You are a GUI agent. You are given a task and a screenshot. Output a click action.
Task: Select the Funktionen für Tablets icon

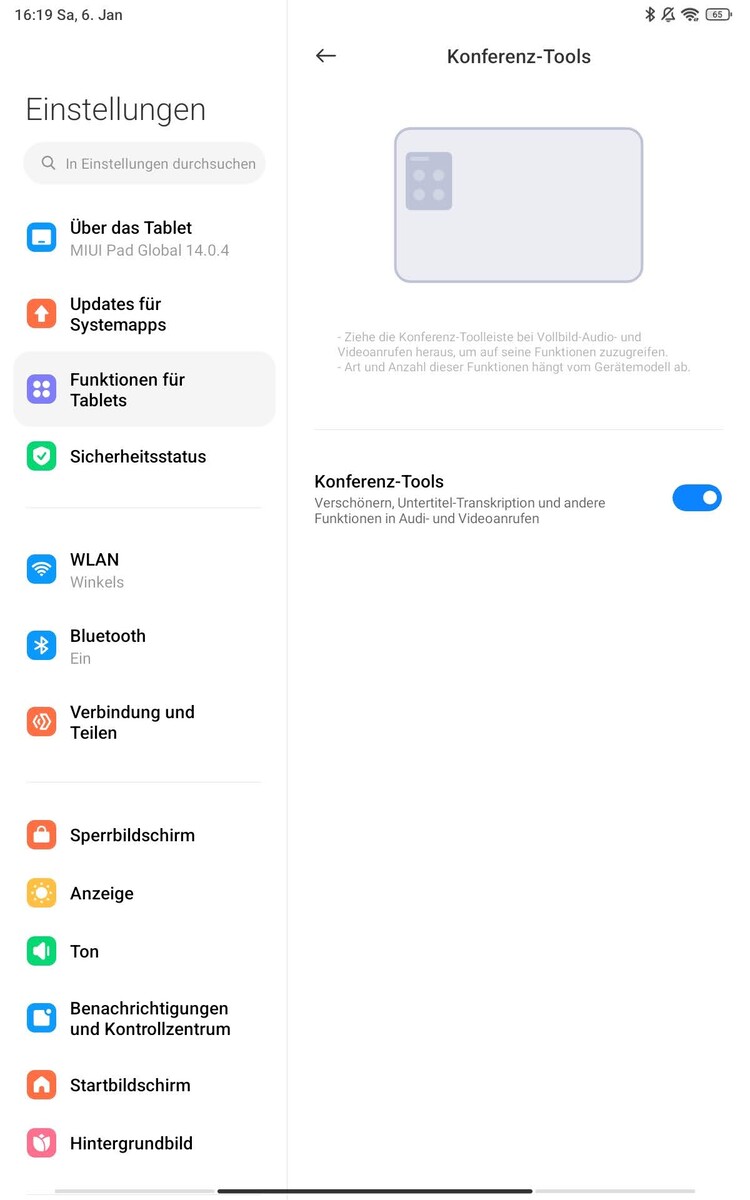pyautogui.click(x=41, y=390)
